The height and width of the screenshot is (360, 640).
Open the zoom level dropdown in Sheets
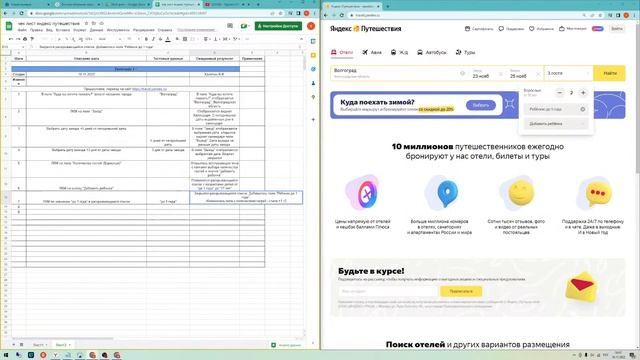[46, 39]
